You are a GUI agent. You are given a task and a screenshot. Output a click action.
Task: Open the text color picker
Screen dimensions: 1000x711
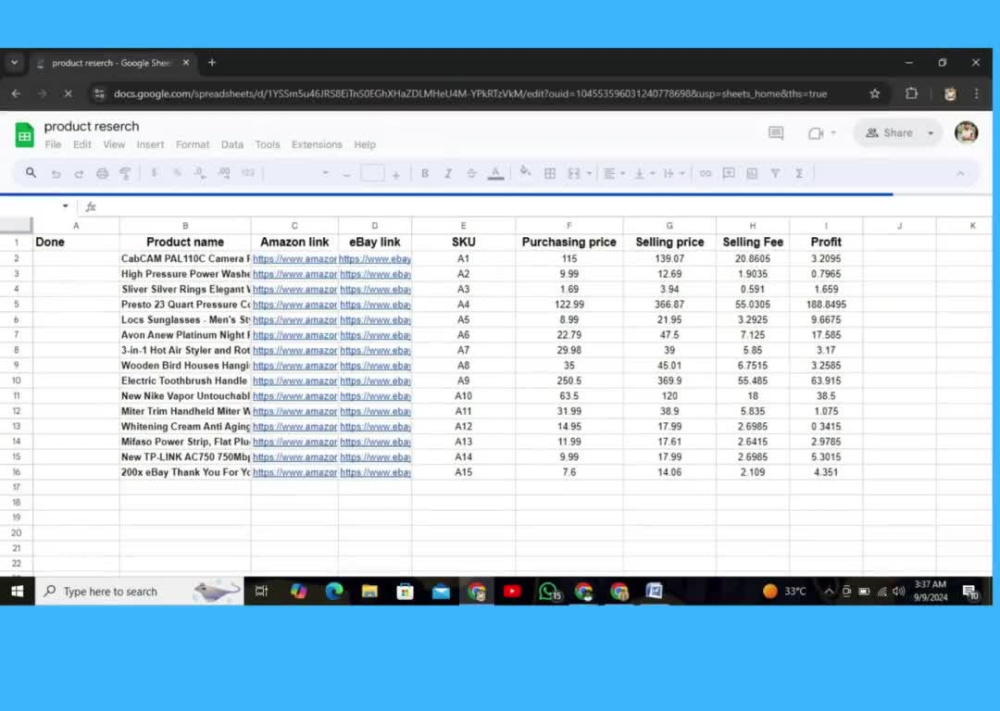click(496, 173)
